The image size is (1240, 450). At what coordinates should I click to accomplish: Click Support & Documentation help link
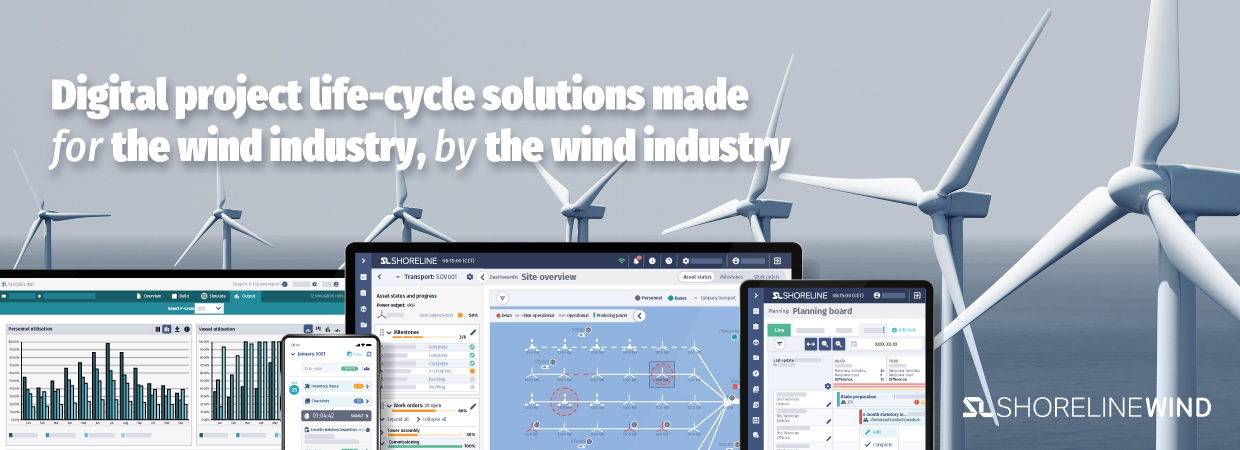tap(260, 284)
